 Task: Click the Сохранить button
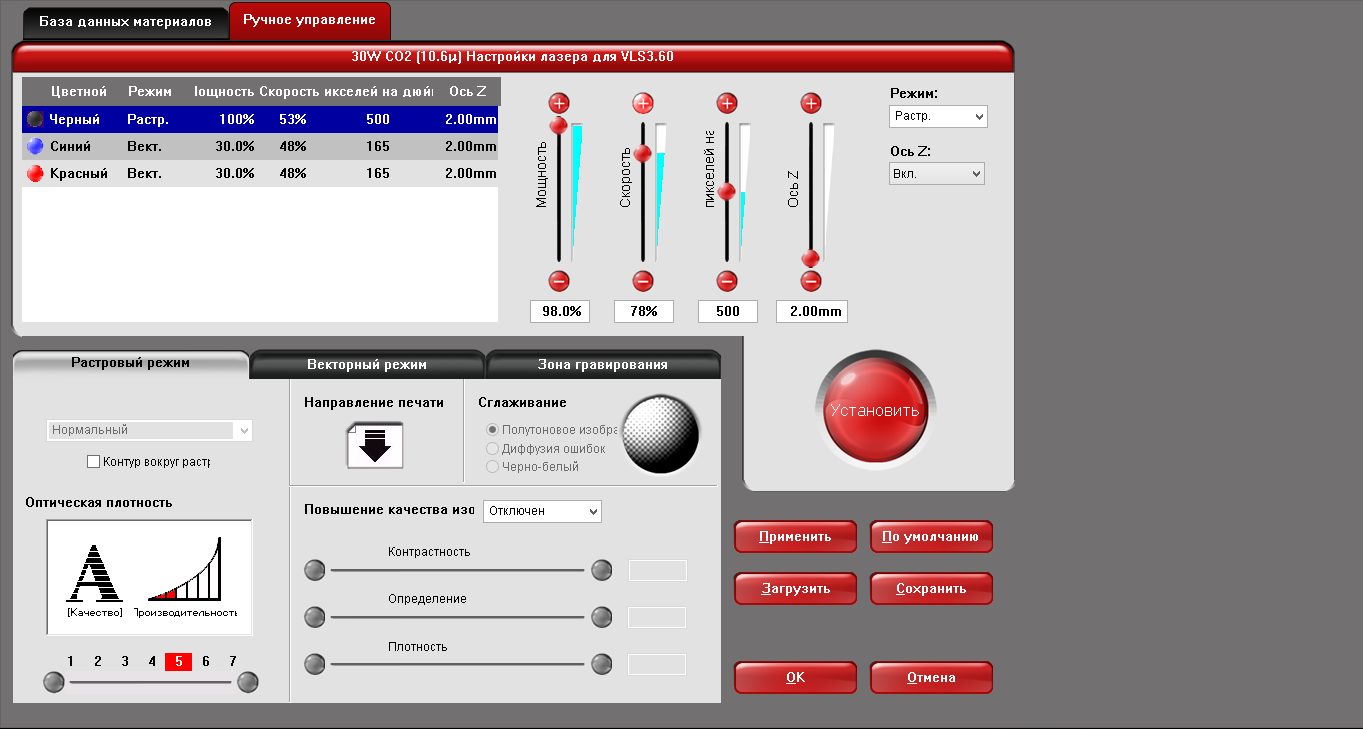931,589
